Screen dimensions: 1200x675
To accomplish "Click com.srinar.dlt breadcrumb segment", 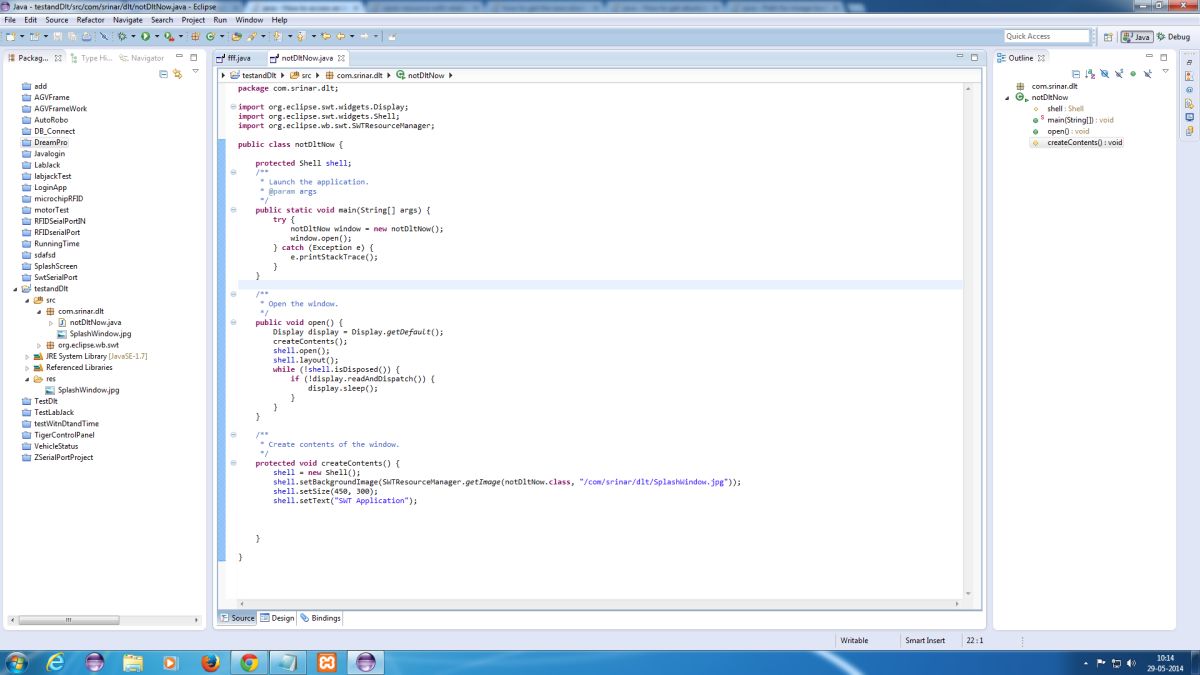I will [x=356, y=75].
